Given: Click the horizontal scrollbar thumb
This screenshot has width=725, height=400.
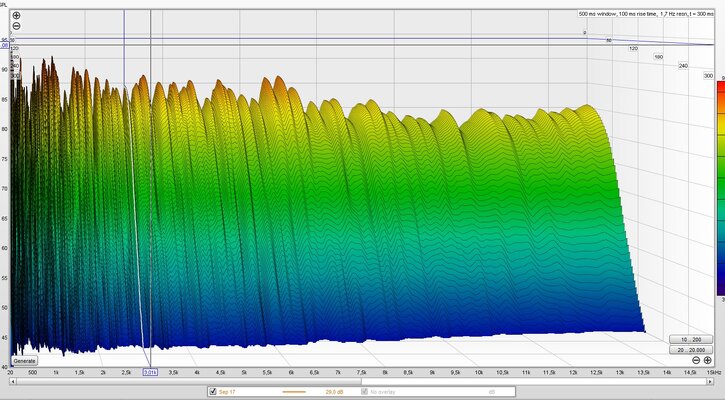Looking at the screenshot, I should (189, 382).
